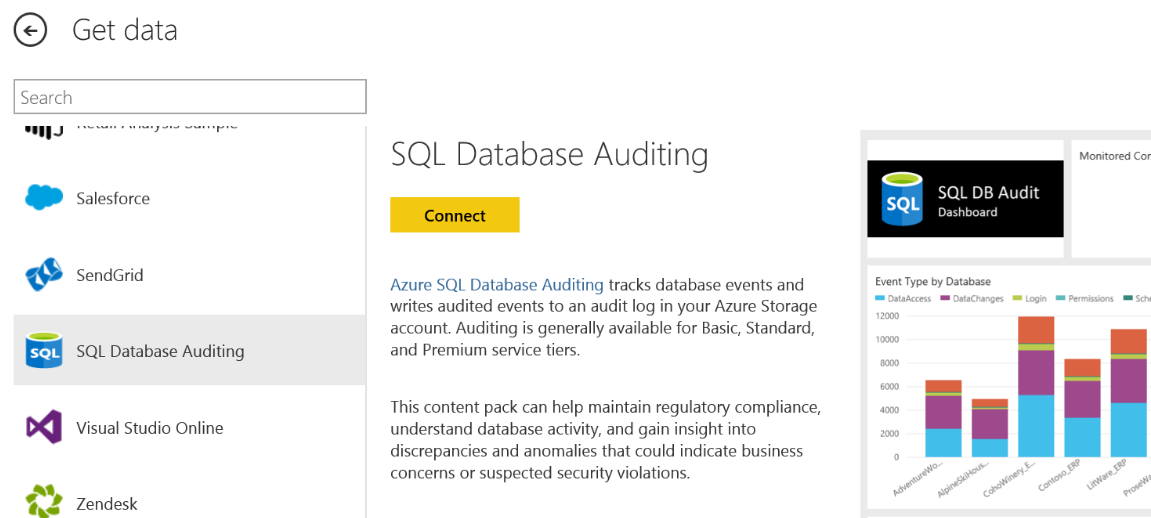Click the SQL icon in dashboard preview

(x=902, y=199)
